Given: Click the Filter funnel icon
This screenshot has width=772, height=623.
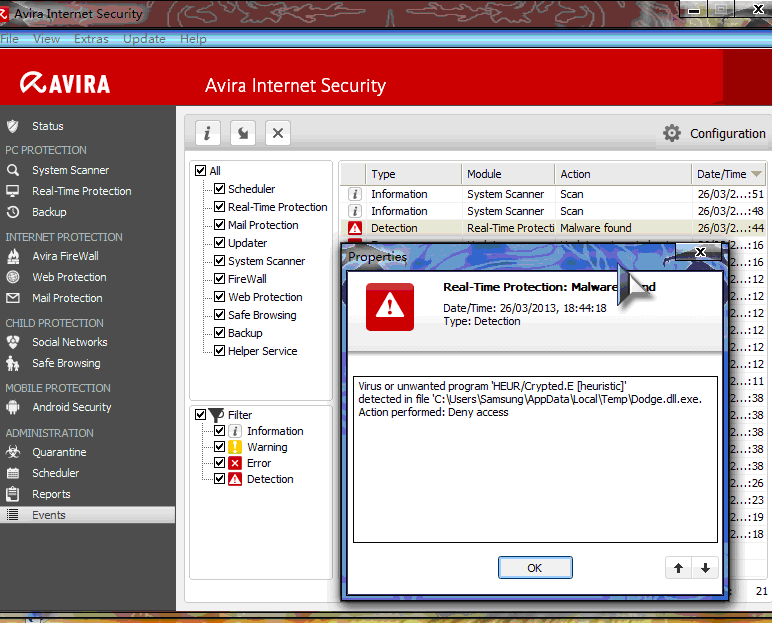Looking at the screenshot, I should [x=216, y=415].
